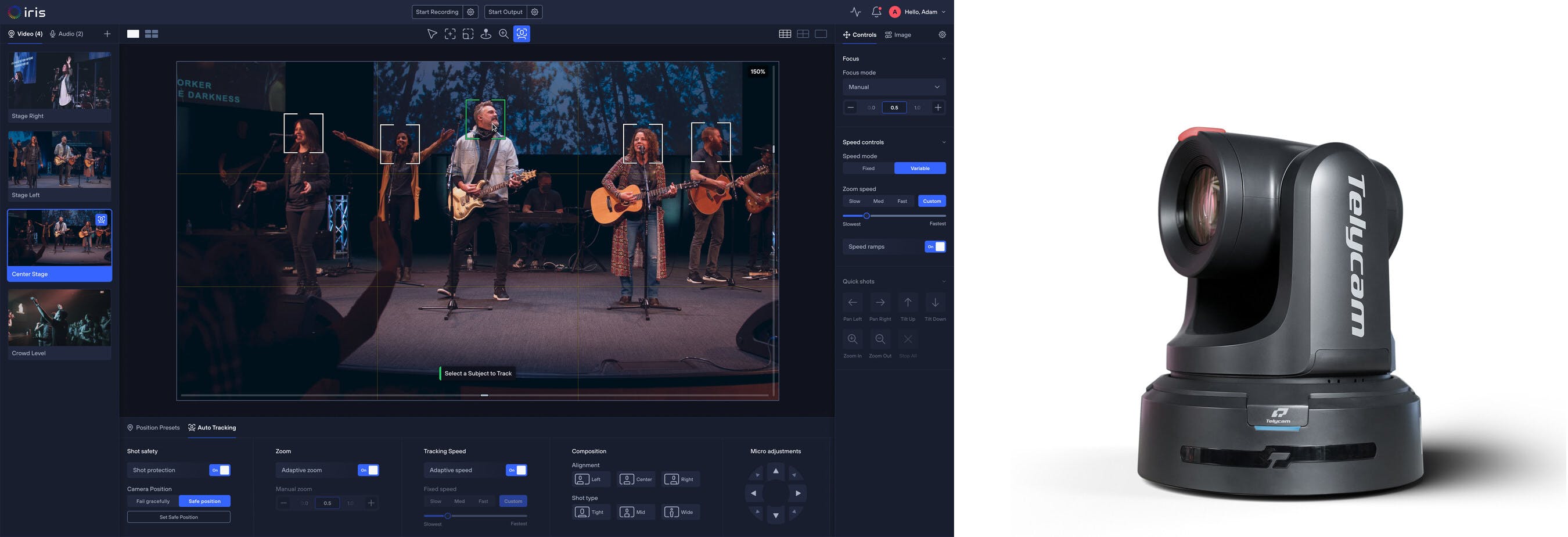Toggle the Shot protection switch
Image resolution: width=1568 pixels, height=537 pixels.
point(220,470)
